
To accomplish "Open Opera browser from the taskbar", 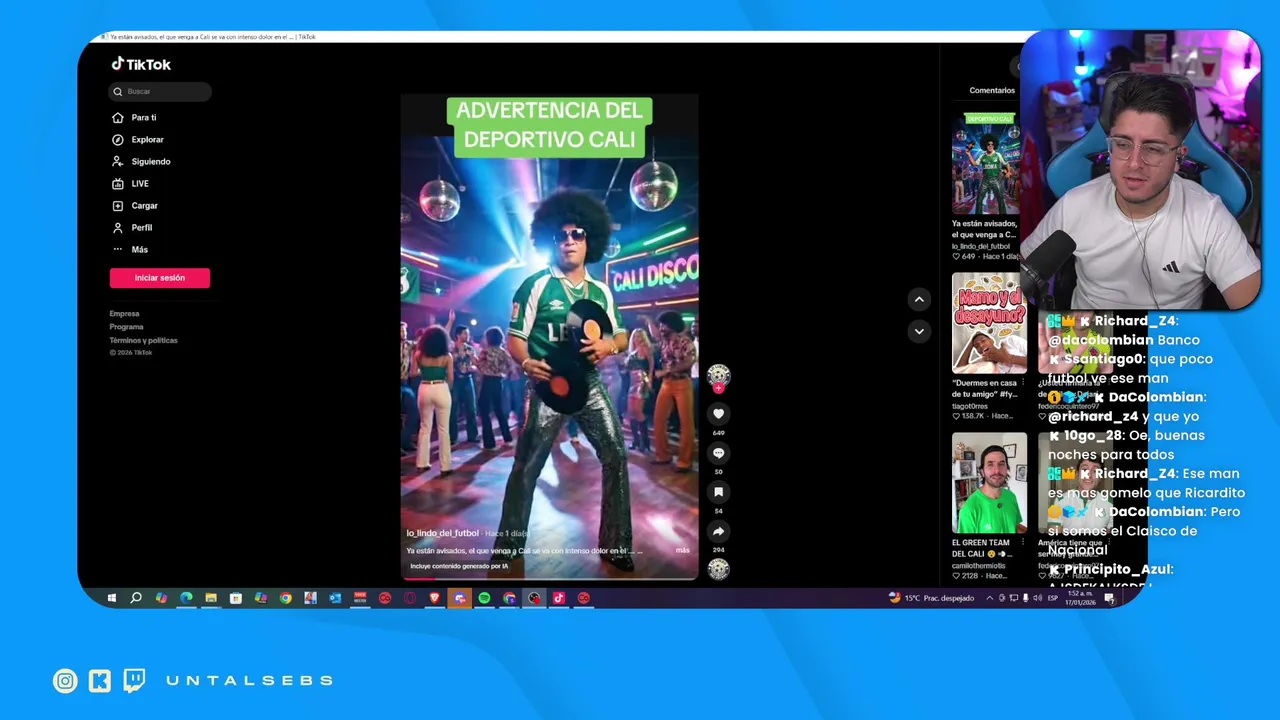I will (410, 598).
